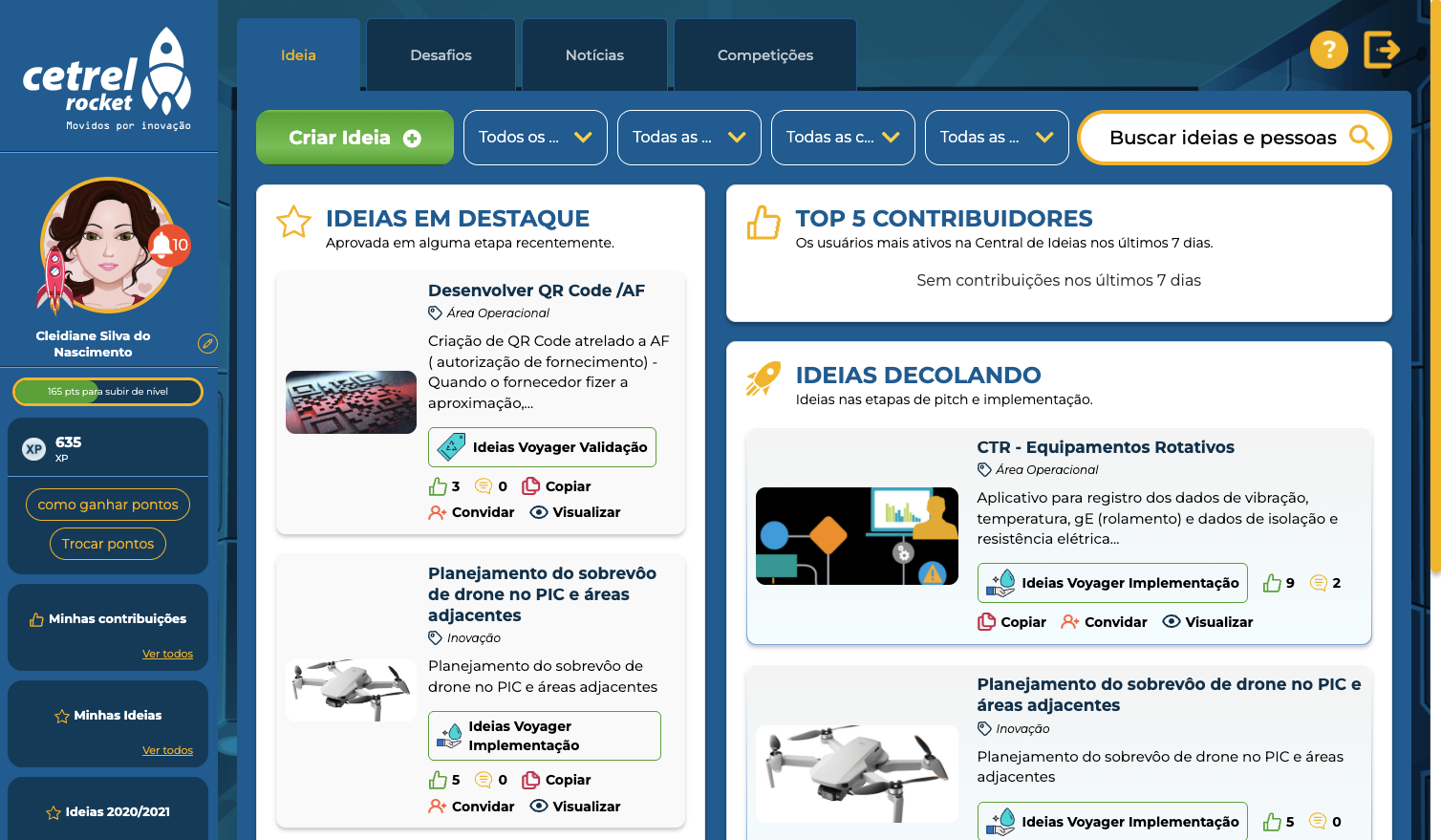Click the logout exit icon
Viewport: 1441px width, 840px height.
[1382, 50]
